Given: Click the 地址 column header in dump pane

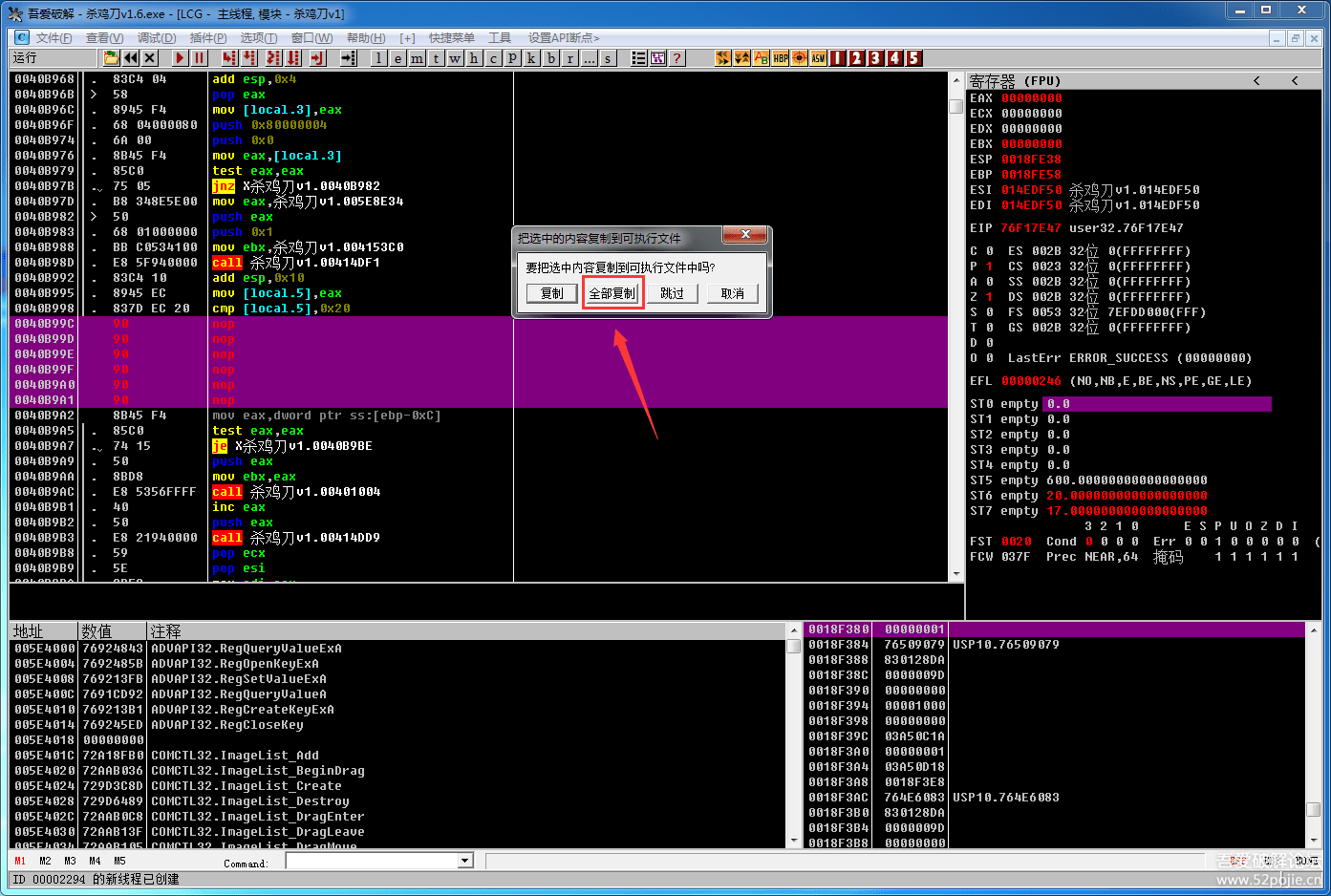Looking at the screenshot, I should pyautogui.click(x=43, y=631).
